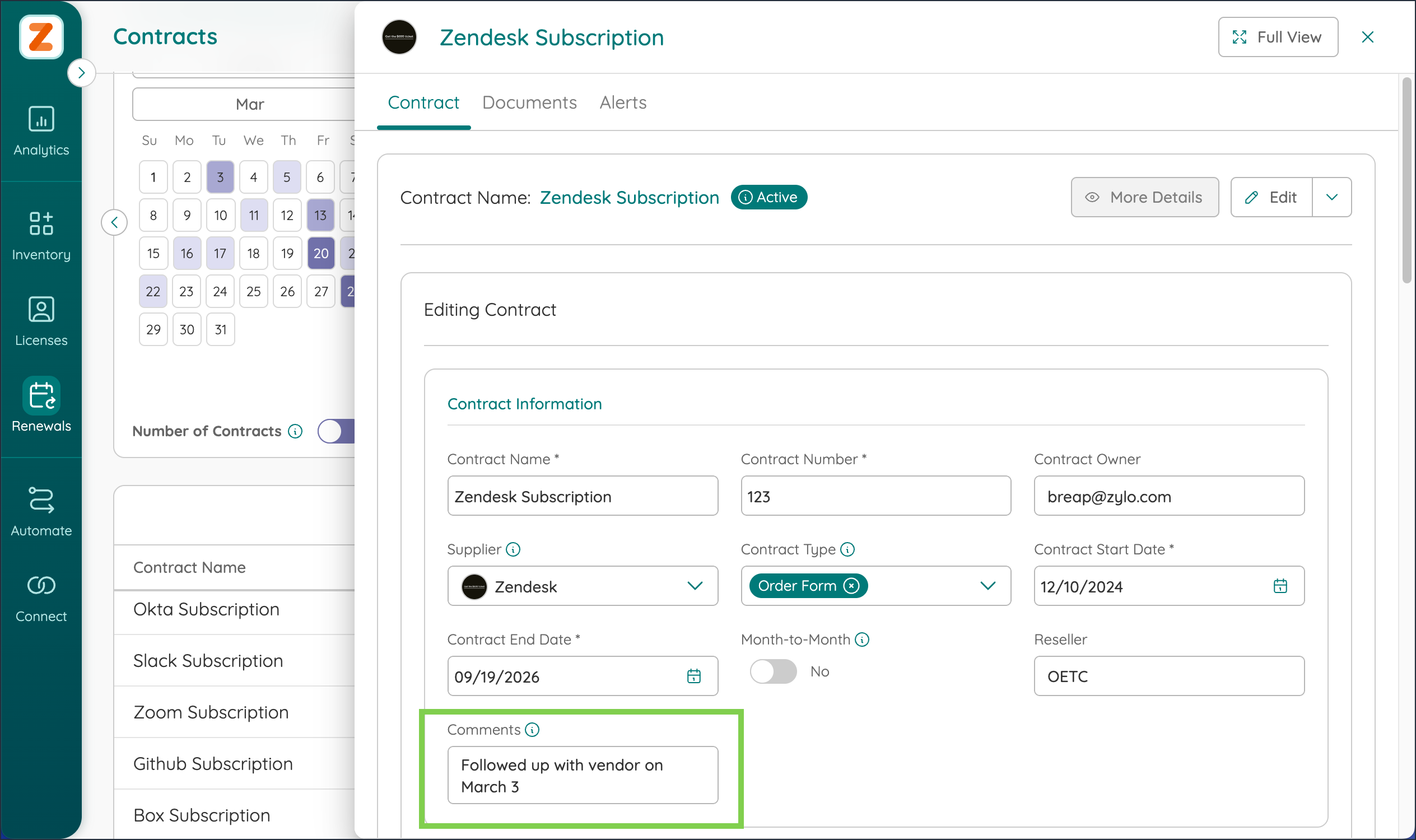1416x840 pixels.
Task: Switch to the Documents tab
Action: click(x=529, y=102)
